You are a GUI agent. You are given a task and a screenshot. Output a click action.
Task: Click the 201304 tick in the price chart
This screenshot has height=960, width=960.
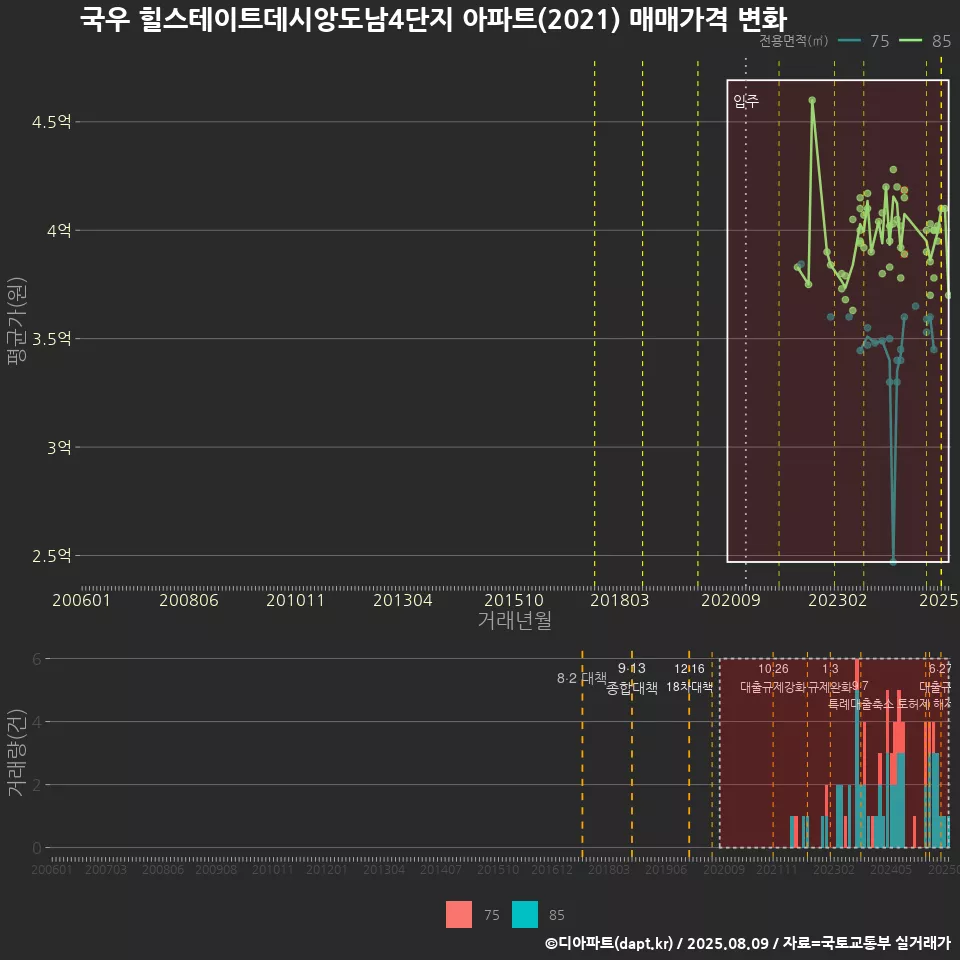[x=403, y=600]
